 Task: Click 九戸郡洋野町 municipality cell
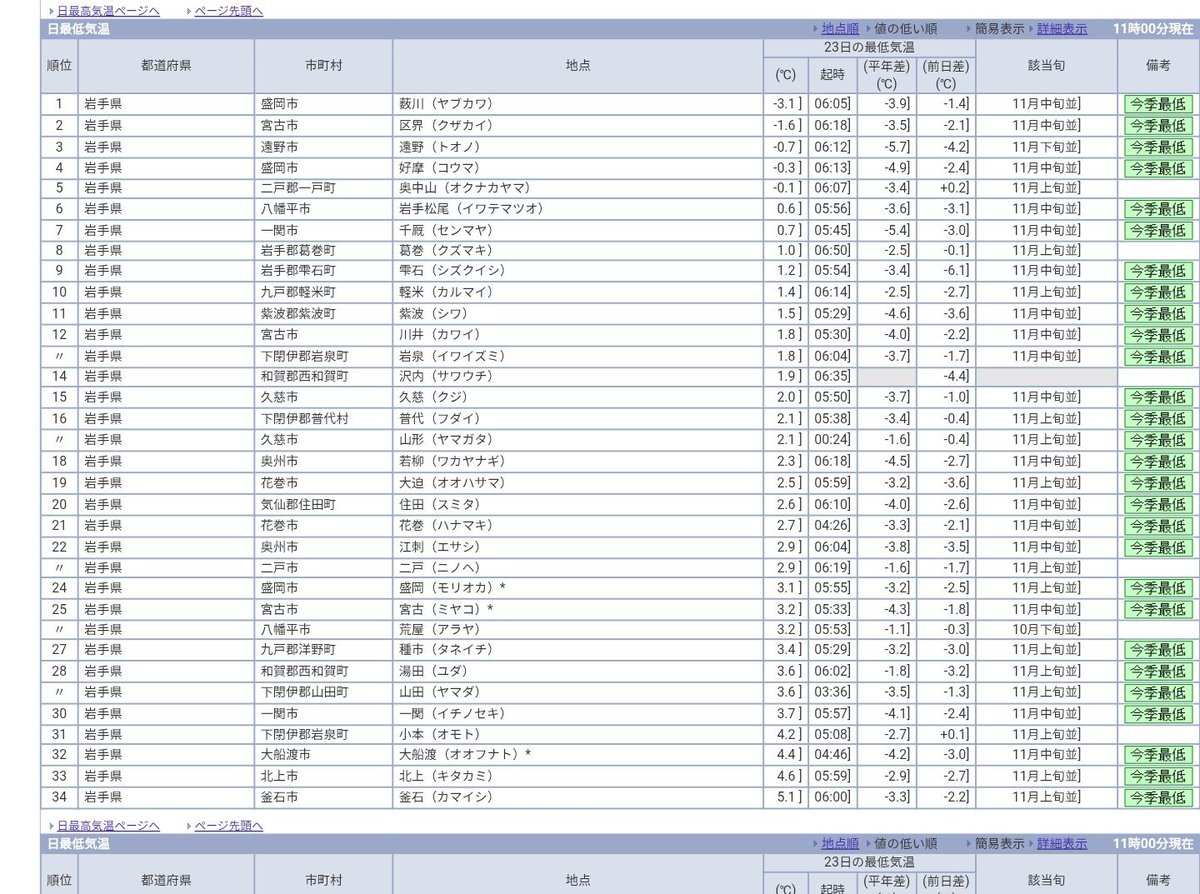324,650
